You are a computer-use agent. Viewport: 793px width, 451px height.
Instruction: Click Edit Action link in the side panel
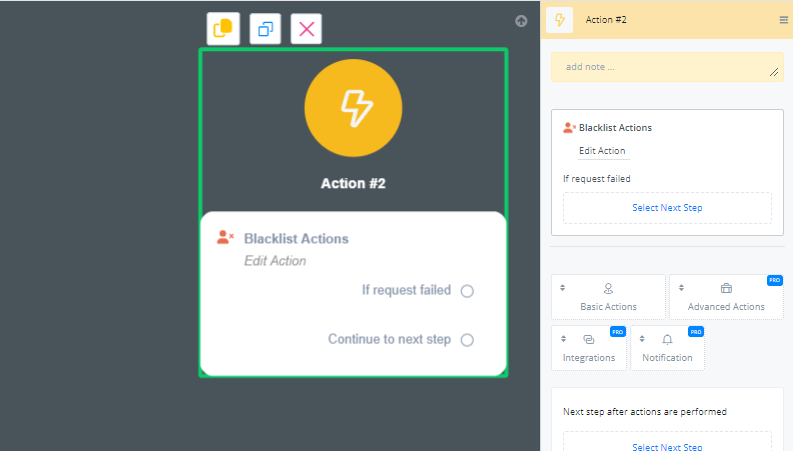602,151
